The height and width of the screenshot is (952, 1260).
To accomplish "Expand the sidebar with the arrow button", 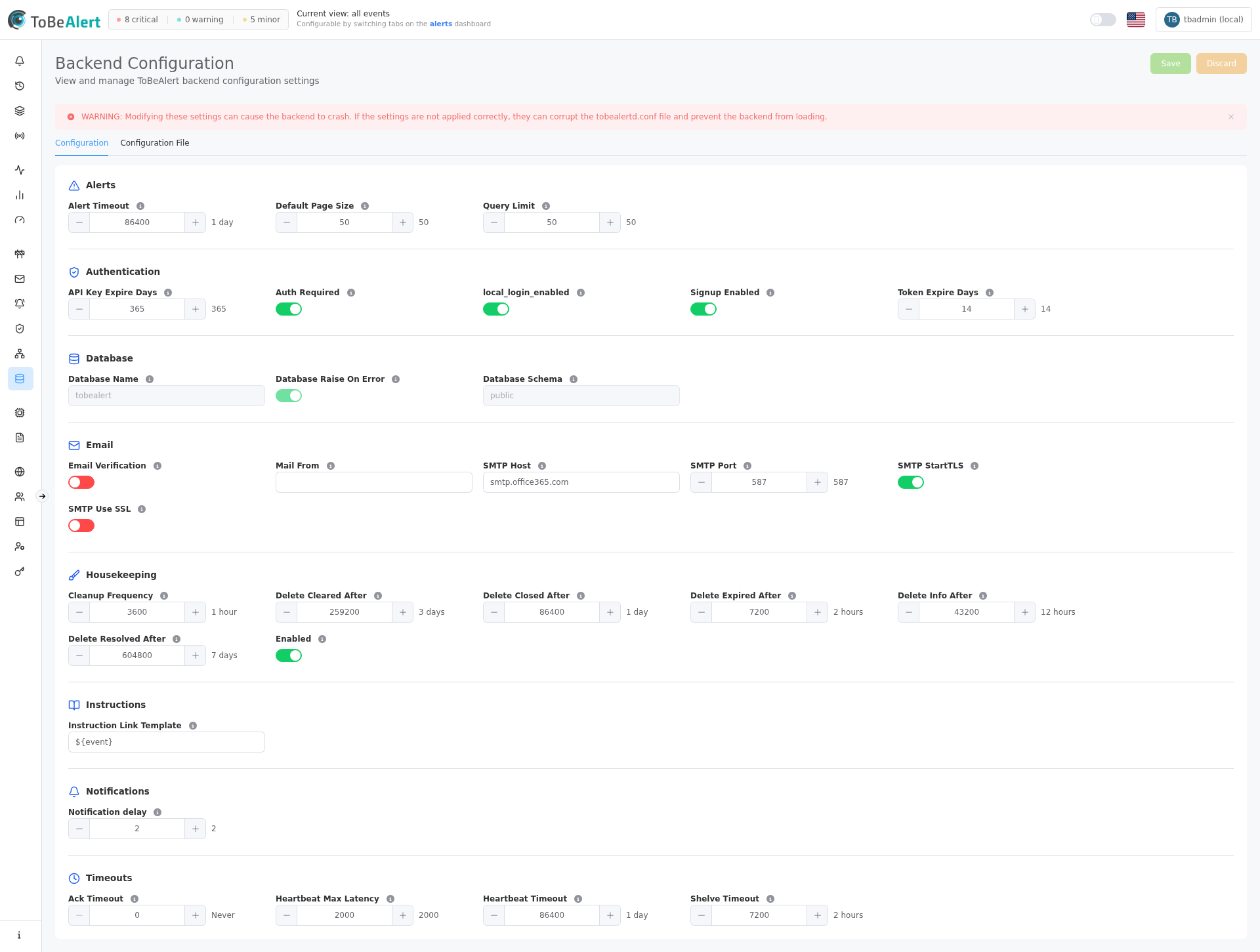I will [42, 496].
